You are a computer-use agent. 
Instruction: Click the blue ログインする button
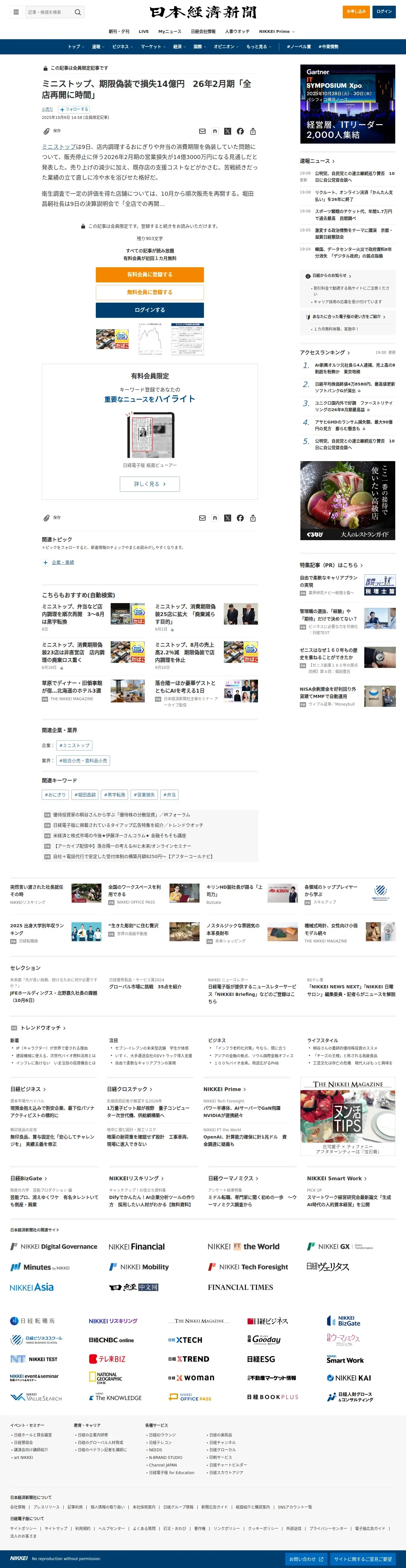tap(150, 310)
